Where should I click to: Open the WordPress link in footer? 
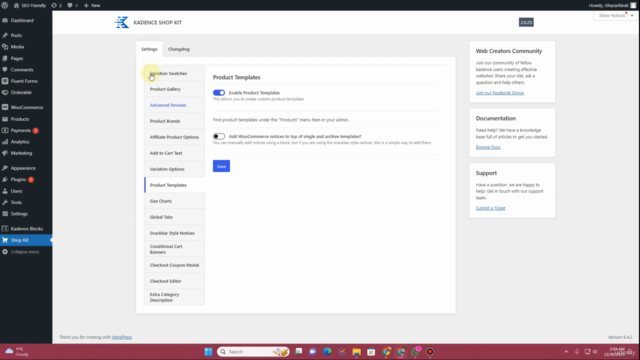point(122,337)
